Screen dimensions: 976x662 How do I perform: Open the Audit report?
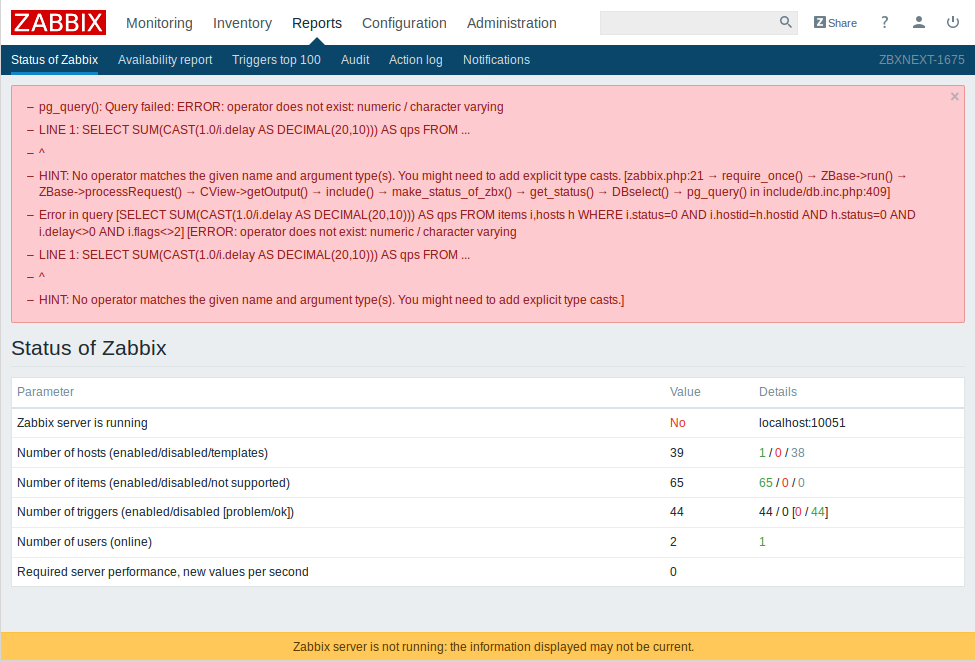[x=355, y=60]
